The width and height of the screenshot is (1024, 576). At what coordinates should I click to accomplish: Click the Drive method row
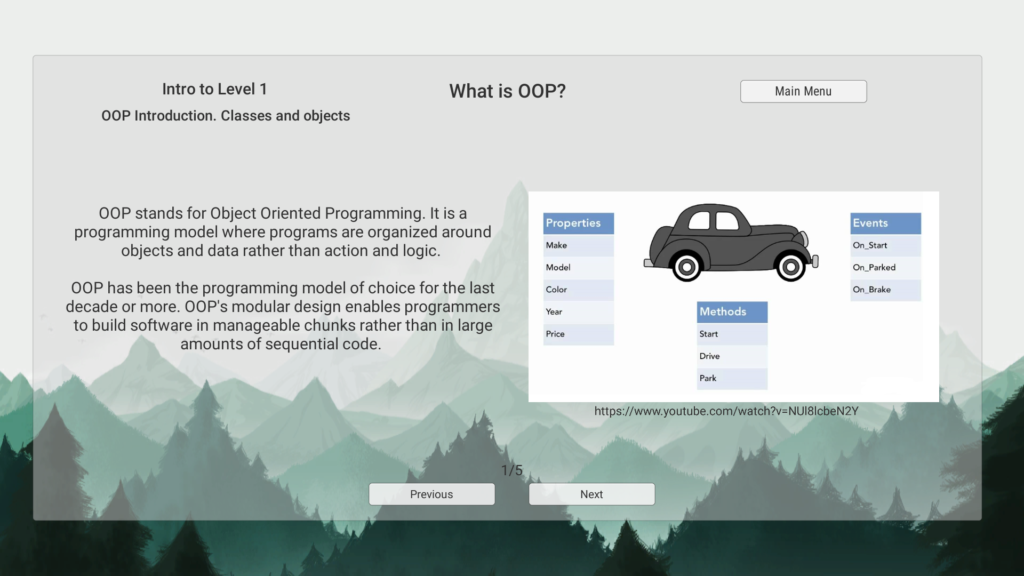tap(731, 357)
